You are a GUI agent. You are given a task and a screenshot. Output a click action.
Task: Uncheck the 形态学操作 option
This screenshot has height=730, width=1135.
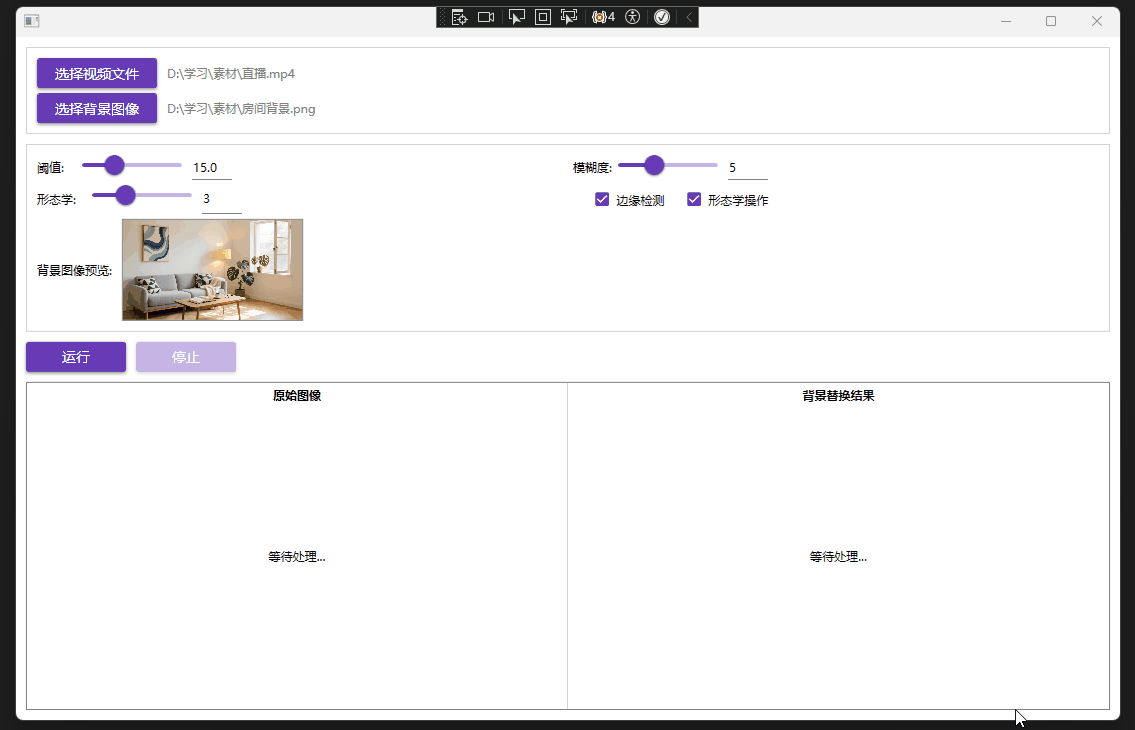pos(694,199)
